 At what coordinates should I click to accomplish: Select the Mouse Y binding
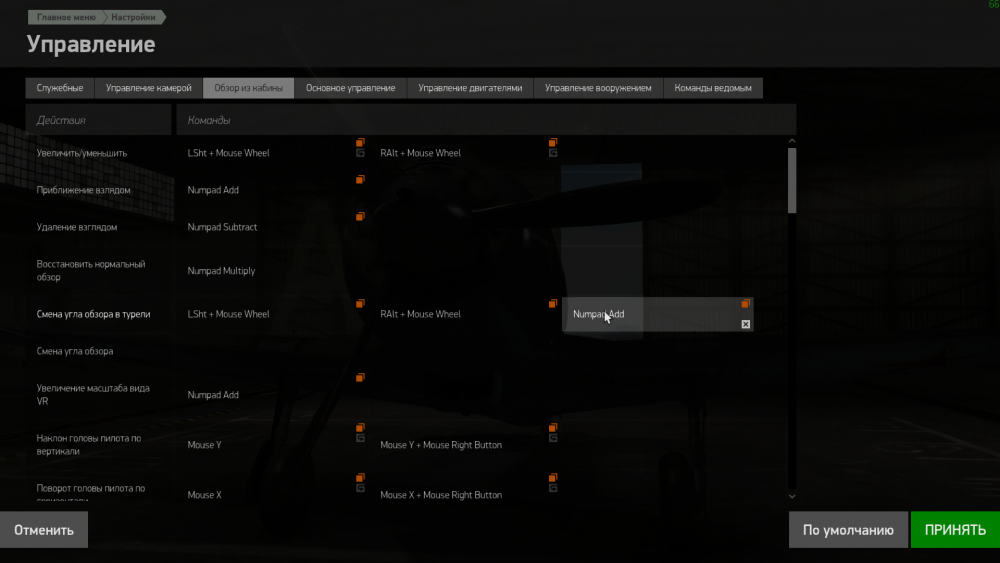pos(205,445)
